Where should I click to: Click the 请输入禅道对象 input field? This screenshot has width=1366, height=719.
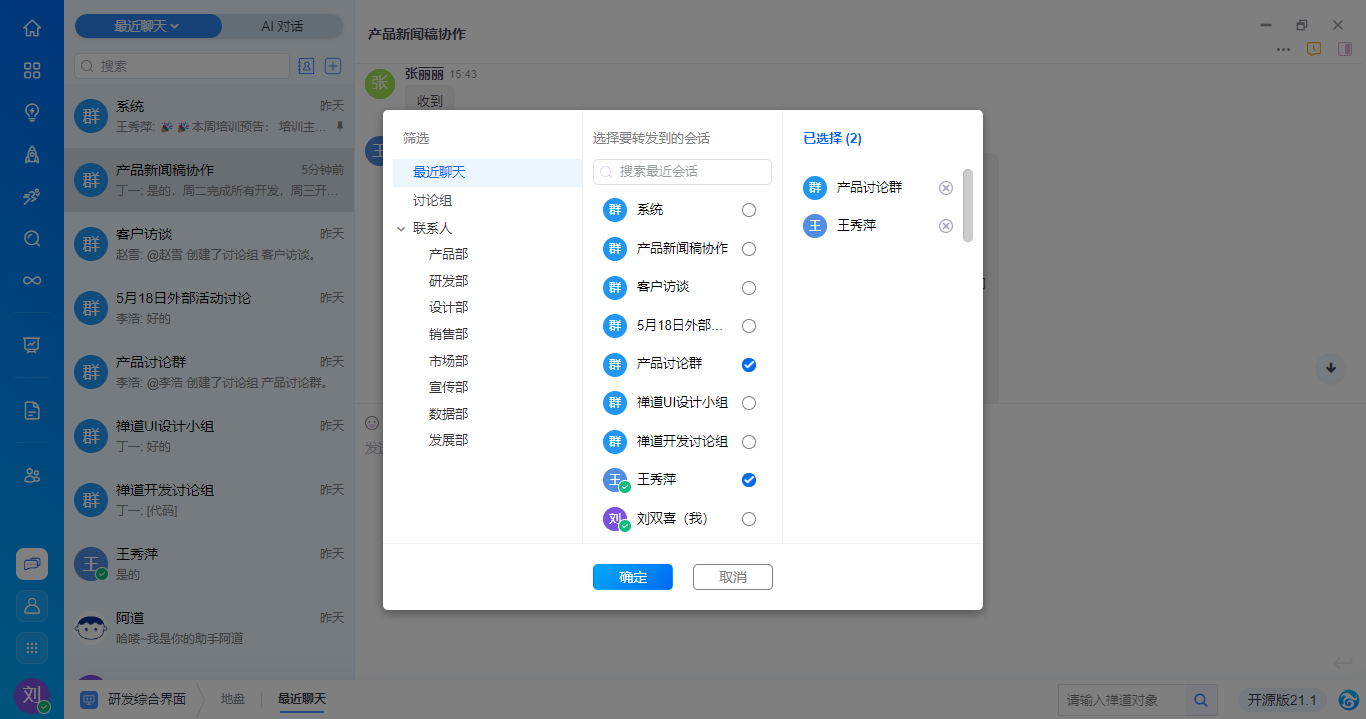tap(1122, 700)
